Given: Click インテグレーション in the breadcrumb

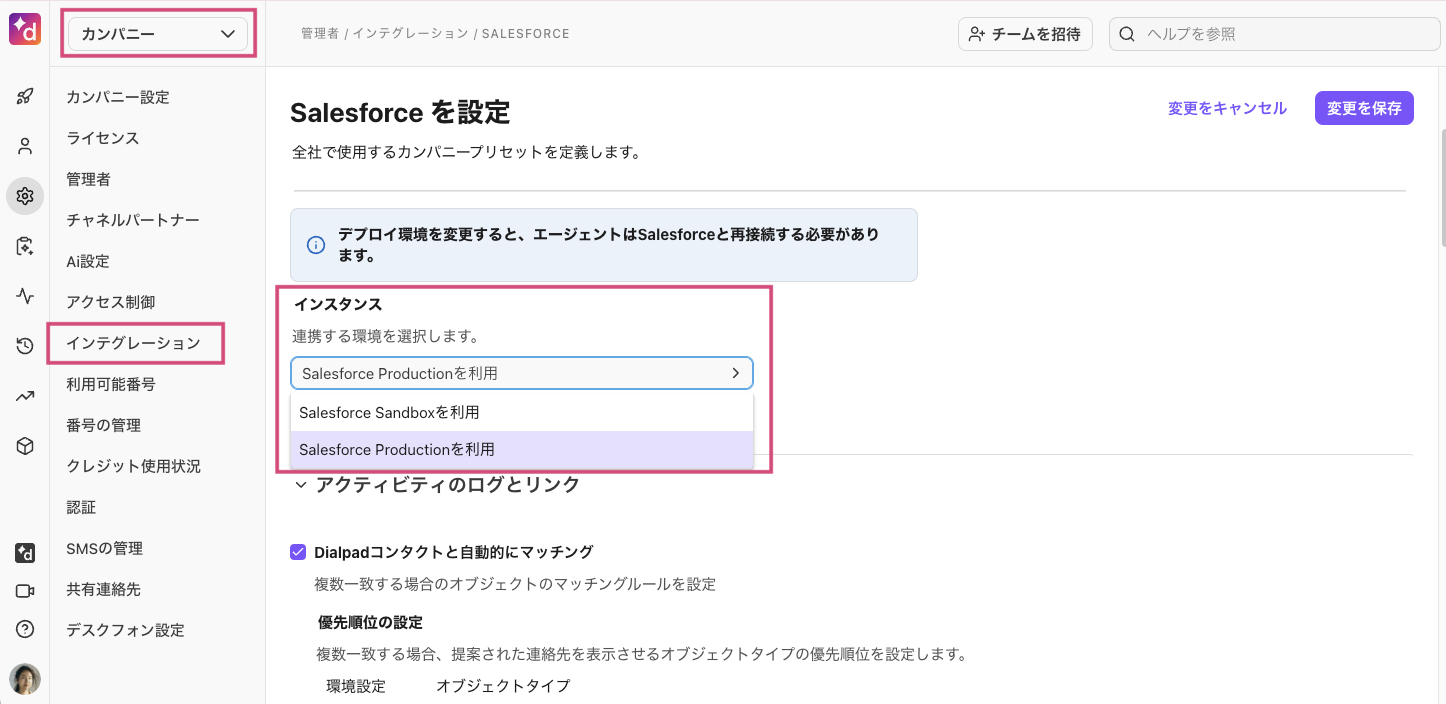Looking at the screenshot, I should click(410, 34).
